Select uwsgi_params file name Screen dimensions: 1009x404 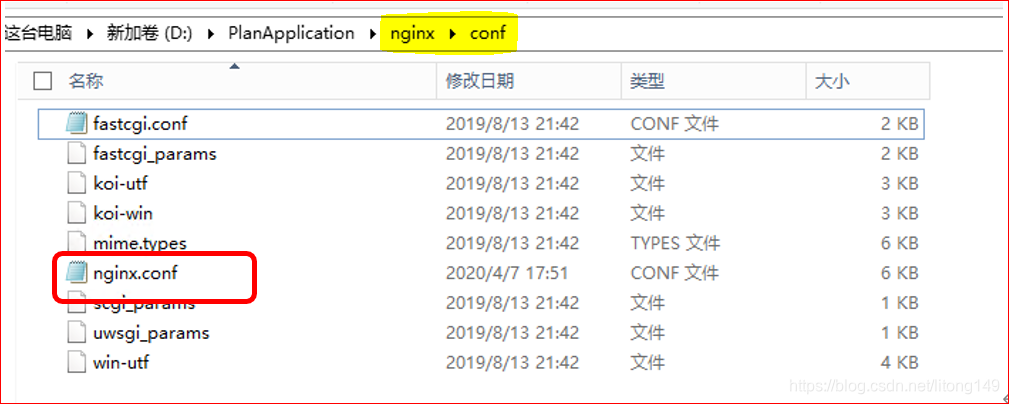tap(151, 333)
